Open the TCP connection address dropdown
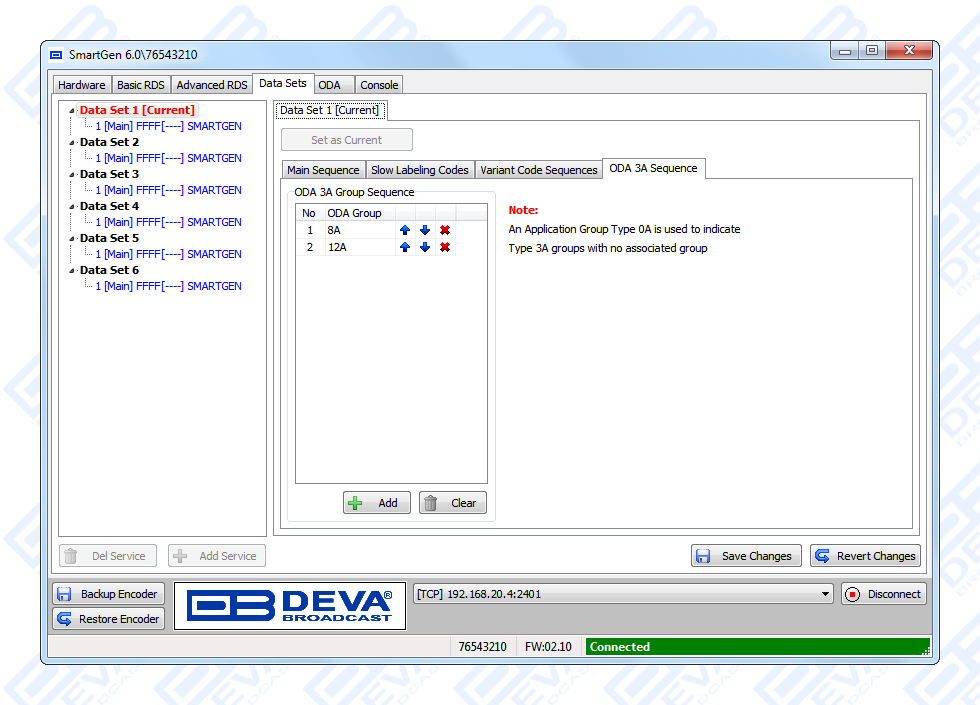The height and width of the screenshot is (705, 980). [825, 594]
